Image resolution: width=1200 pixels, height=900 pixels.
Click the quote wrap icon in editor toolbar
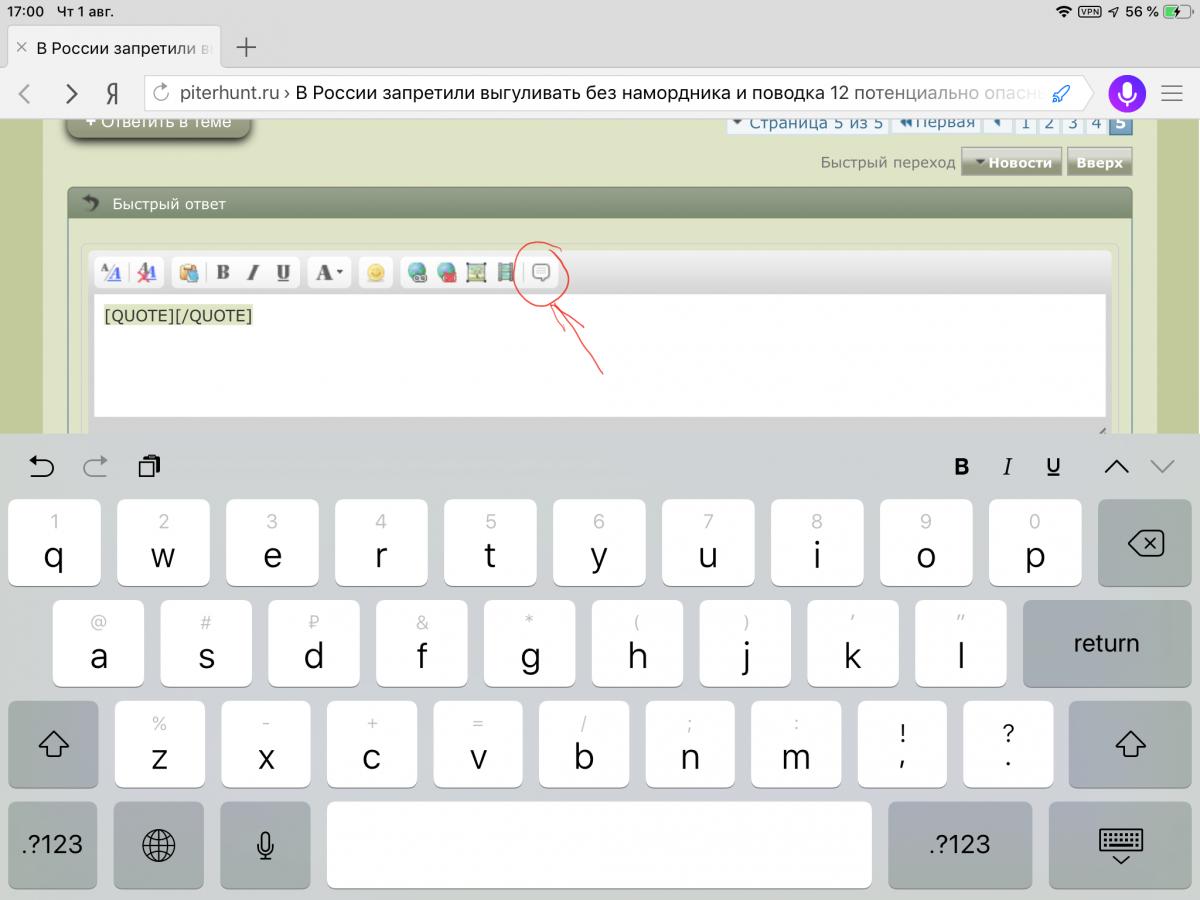541,272
